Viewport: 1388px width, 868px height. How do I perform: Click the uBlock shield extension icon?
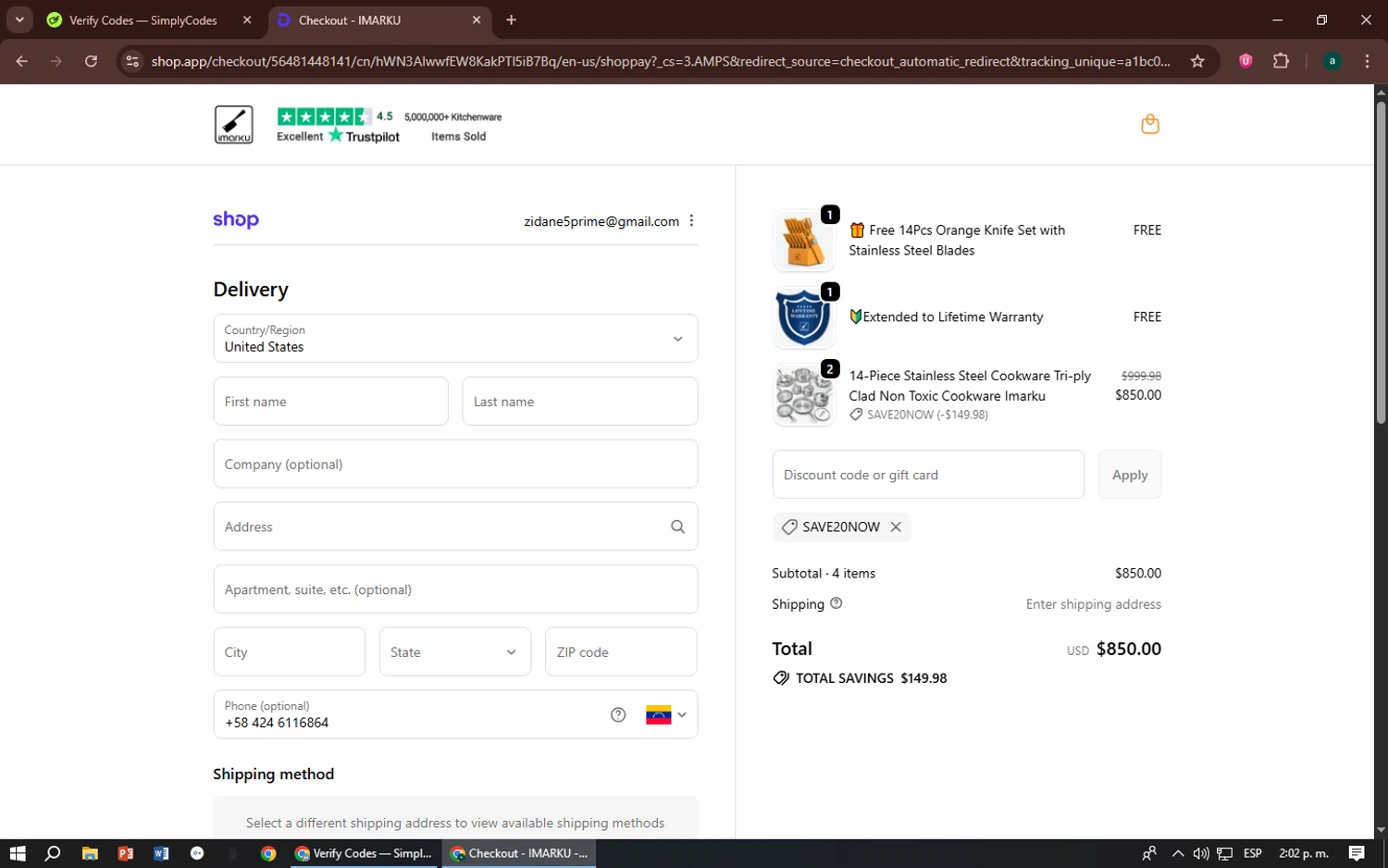[x=1245, y=61]
